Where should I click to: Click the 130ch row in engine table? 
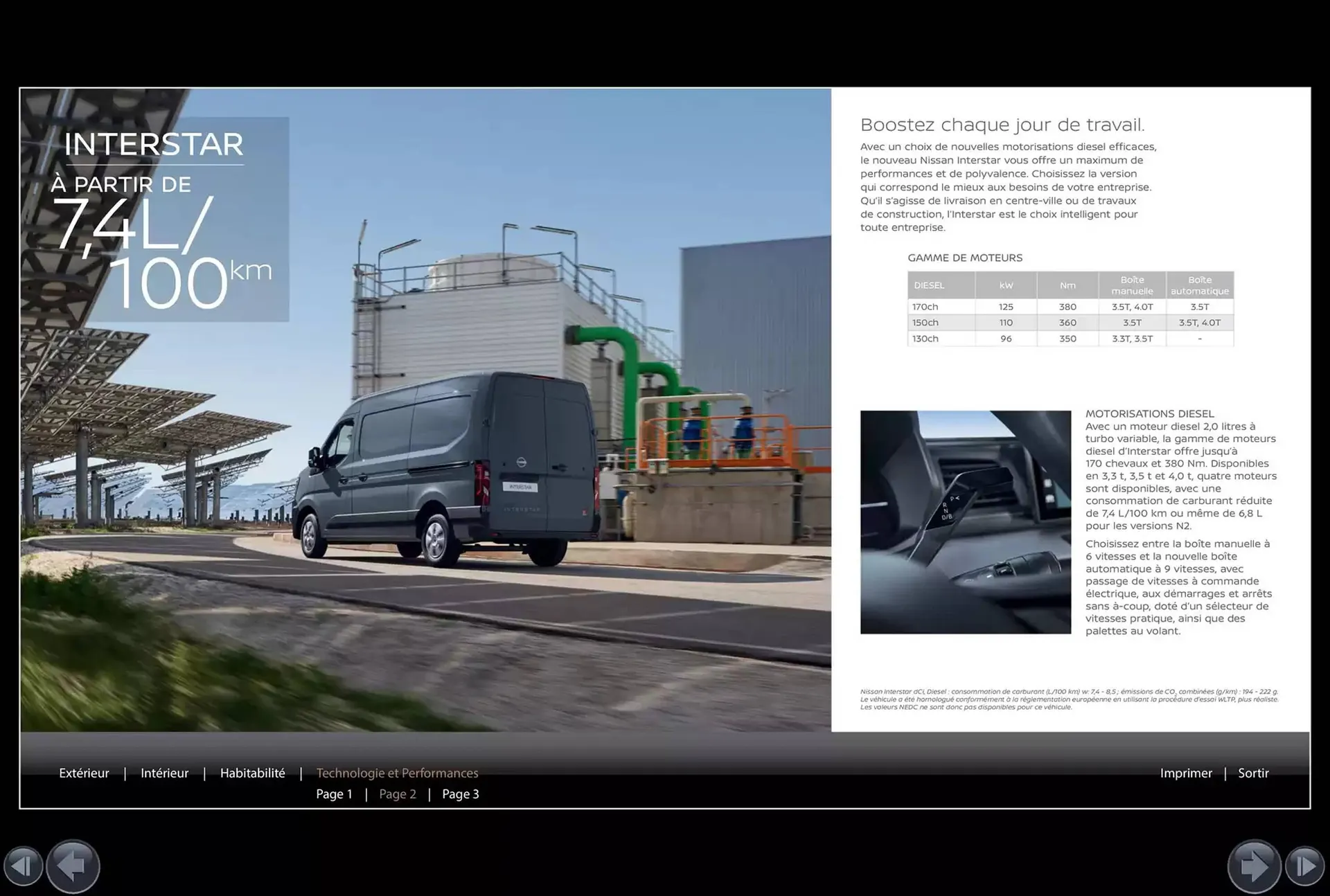[925, 339]
